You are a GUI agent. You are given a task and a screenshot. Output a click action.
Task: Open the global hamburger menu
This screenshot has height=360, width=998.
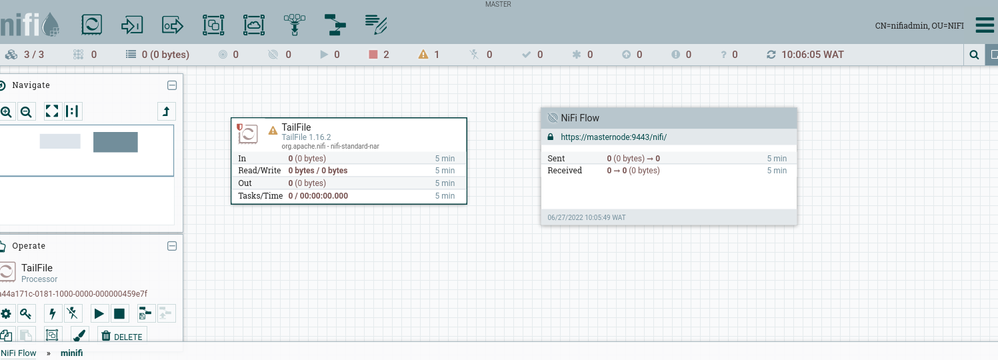click(984, 25)
